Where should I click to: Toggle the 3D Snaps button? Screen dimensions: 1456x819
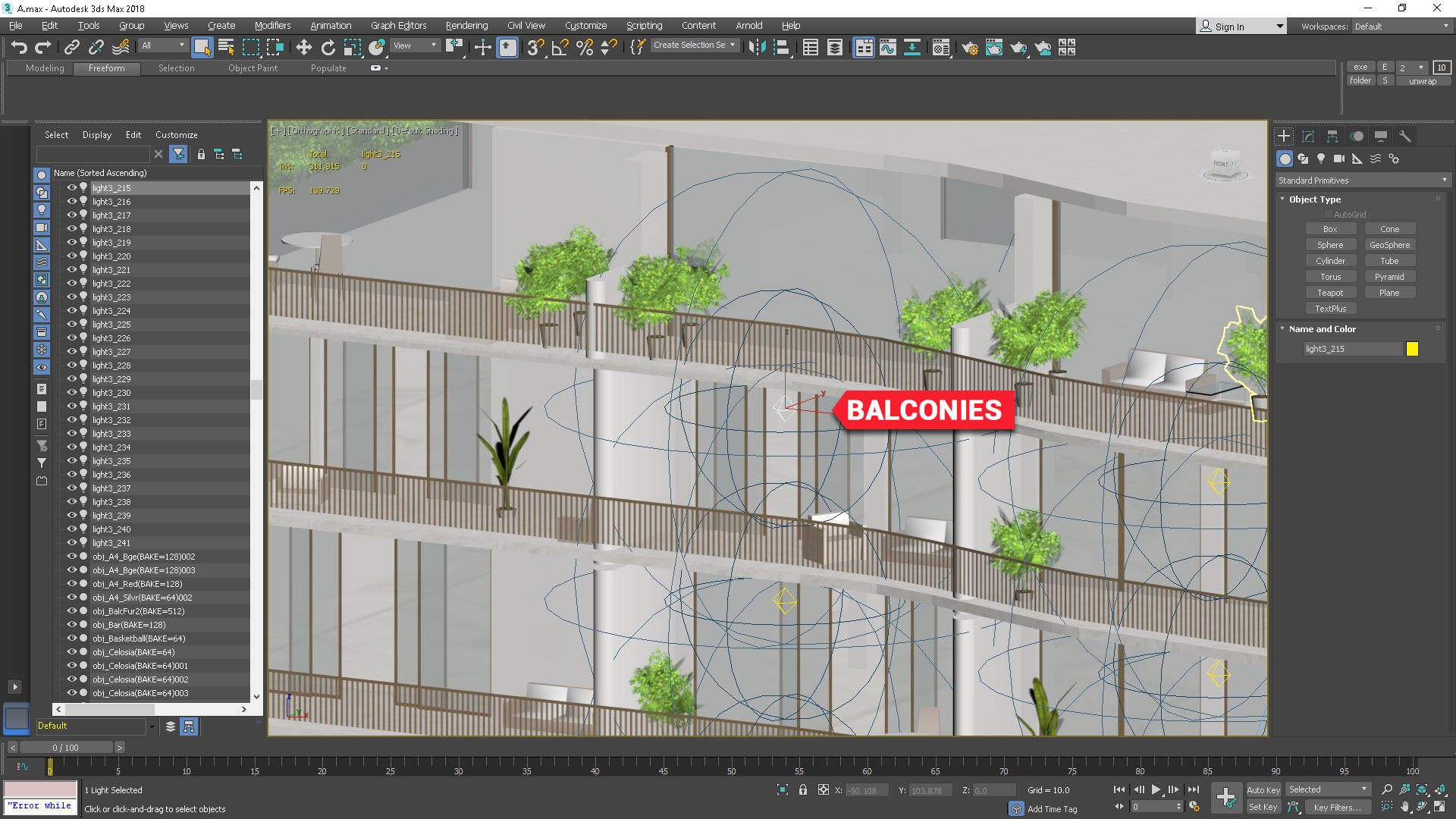(535, 47)
